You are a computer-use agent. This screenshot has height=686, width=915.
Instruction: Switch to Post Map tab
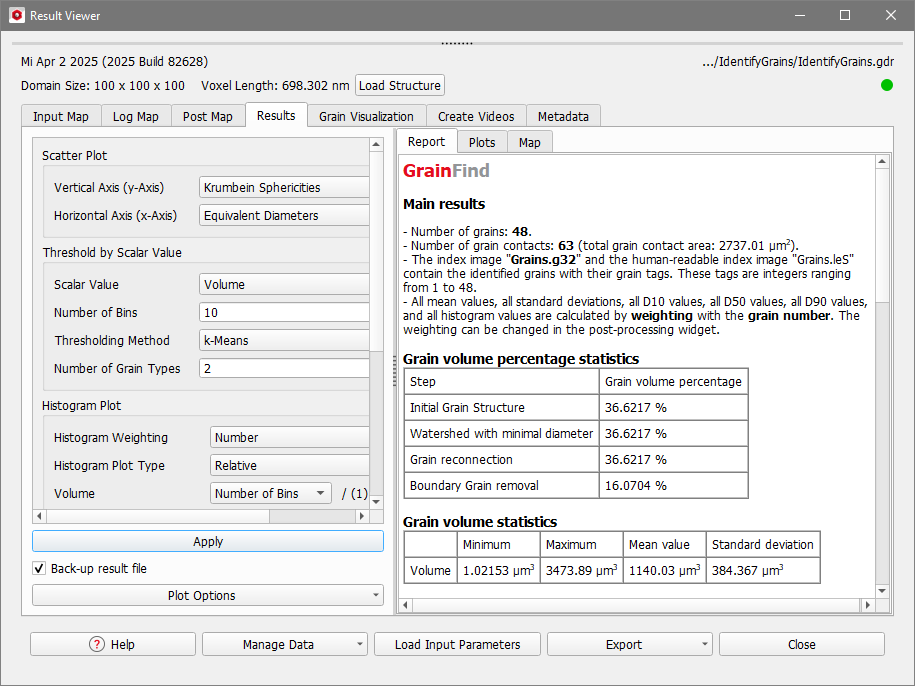(x=208, y=116)
